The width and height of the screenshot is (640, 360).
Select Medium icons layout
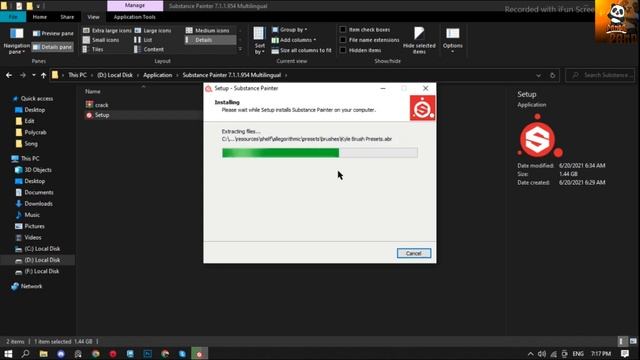coord(208,31)
